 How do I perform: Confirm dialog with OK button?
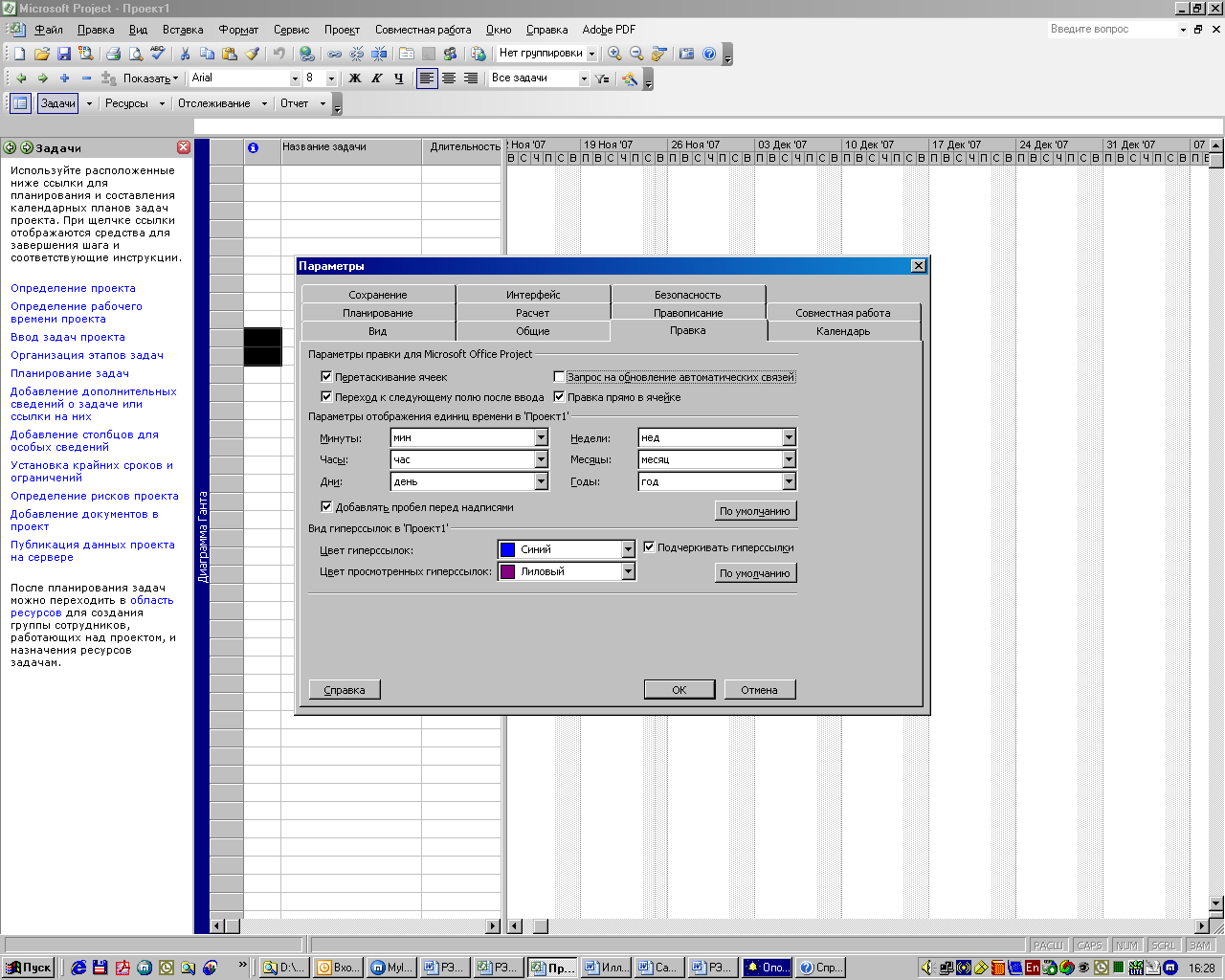pyautogui.click(x=679, y=689)
